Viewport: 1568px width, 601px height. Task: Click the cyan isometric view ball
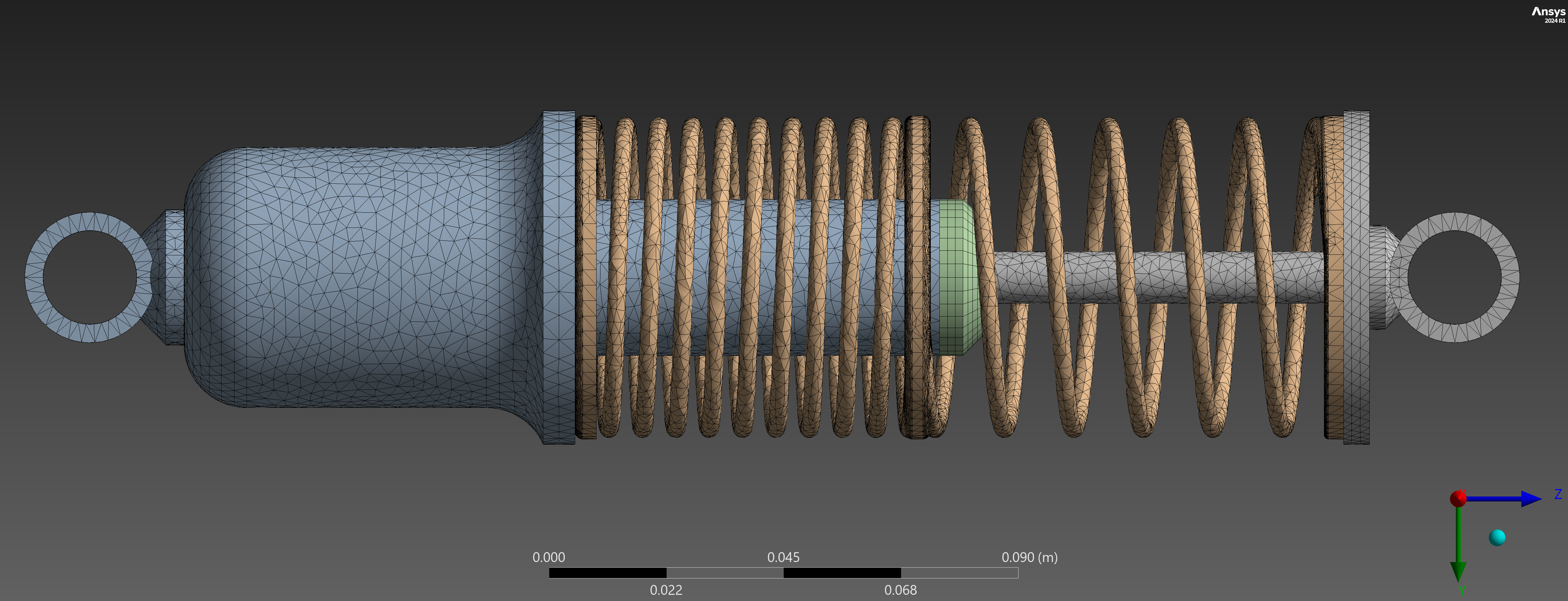pyautogui.click(x=1497, y=537)
